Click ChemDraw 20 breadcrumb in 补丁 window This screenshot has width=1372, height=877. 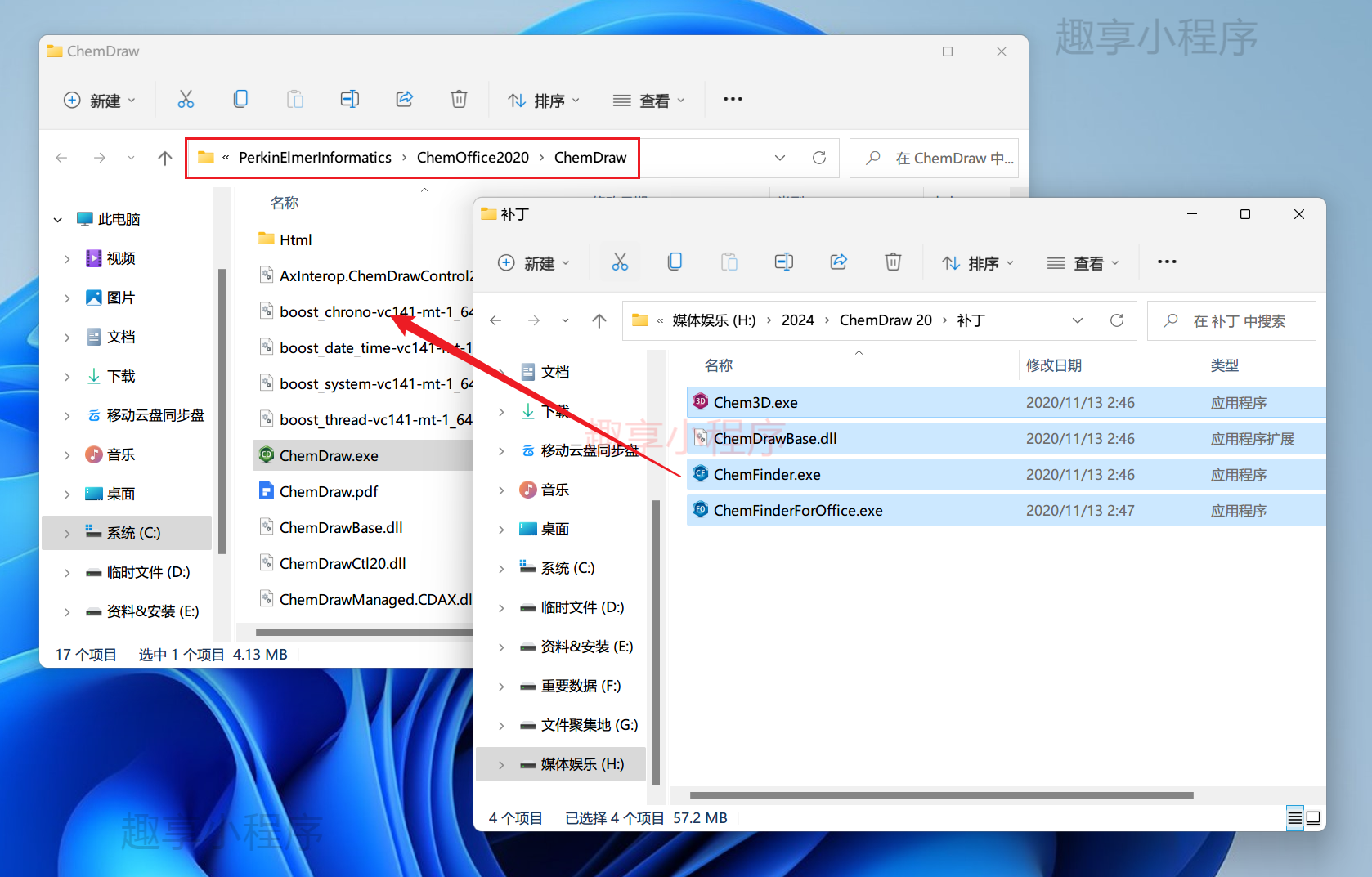click(886, 320)
